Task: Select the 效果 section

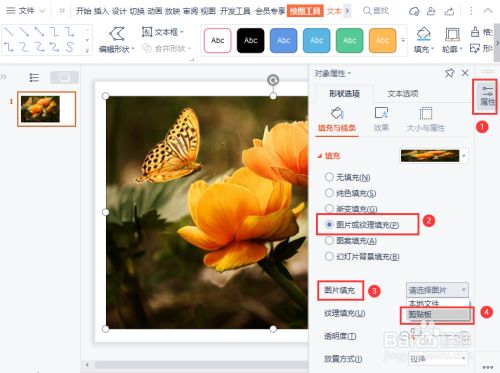Action: (x=381, y=119)
